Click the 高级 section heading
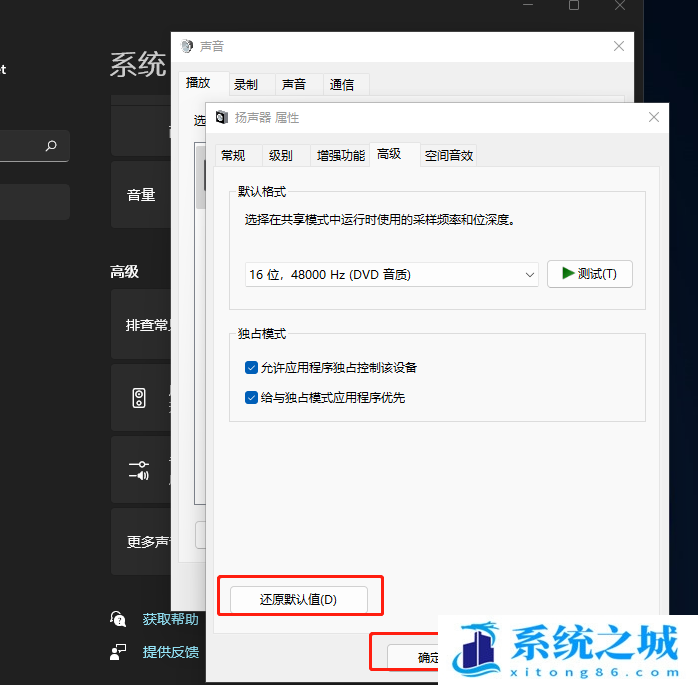This screenshot has width=698, height=685. pyautogui.click(x=125, y=272)
